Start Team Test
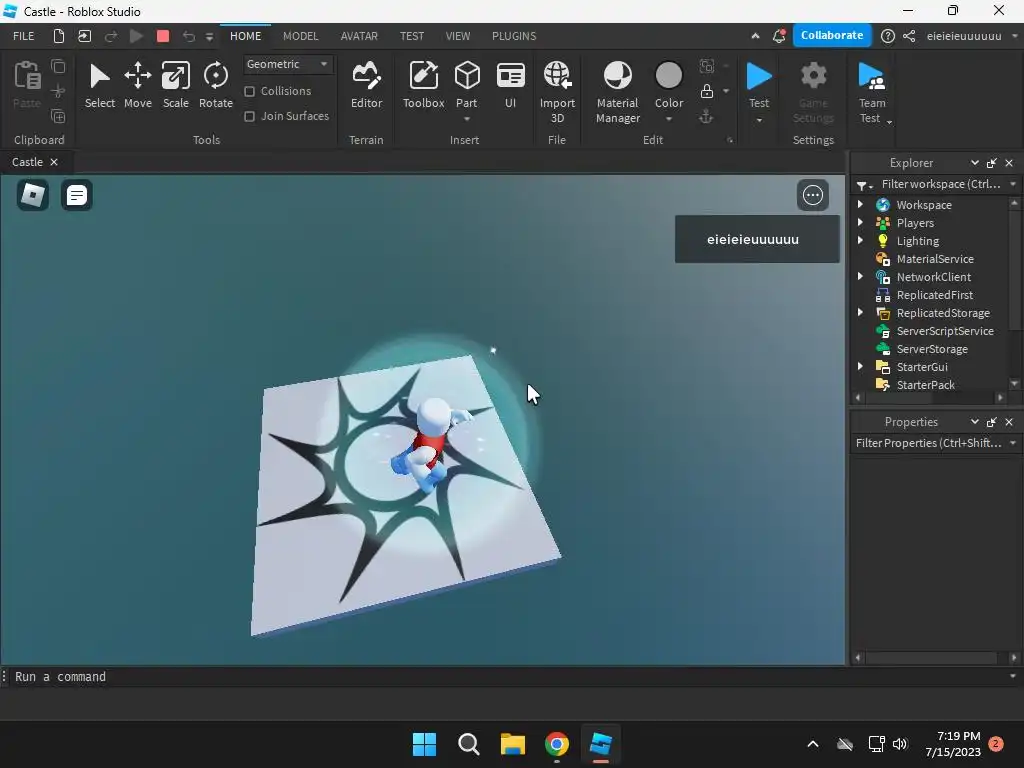Screen dimensions: 1024x768 coord(872,91)
